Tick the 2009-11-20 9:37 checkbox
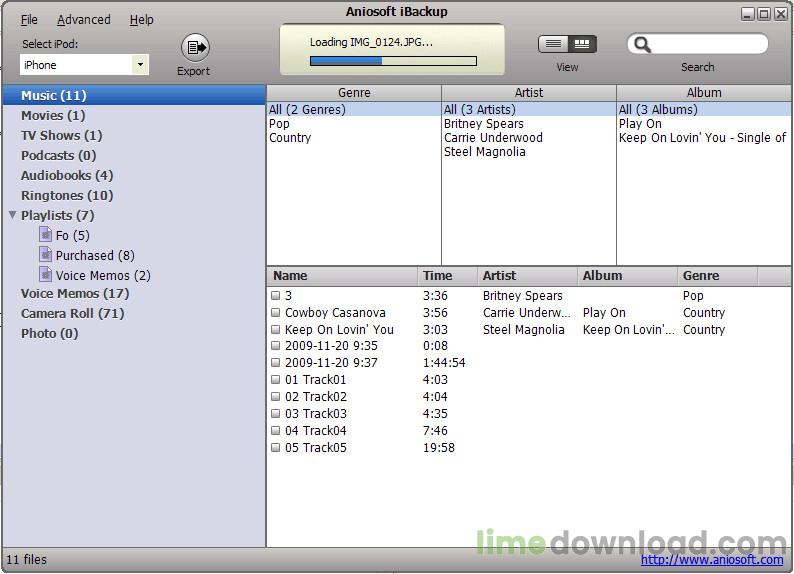The image size is (794, 574). click(x=275, y=362)
